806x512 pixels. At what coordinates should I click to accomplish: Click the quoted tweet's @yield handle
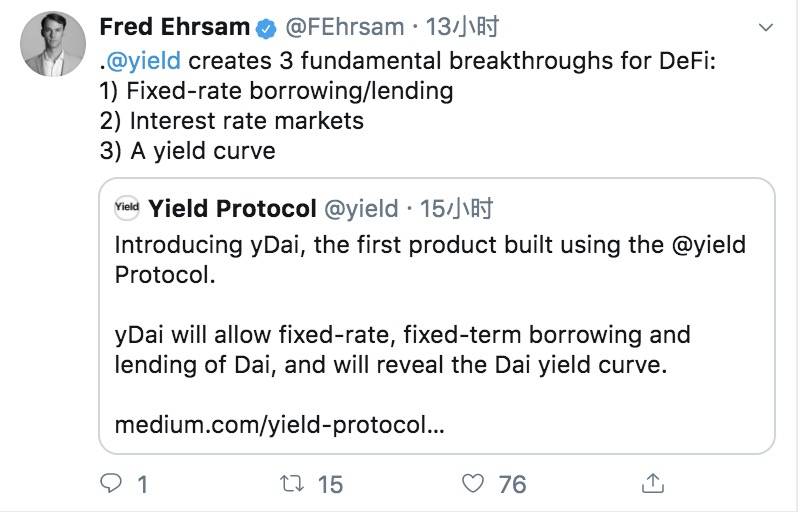(359, 208)
